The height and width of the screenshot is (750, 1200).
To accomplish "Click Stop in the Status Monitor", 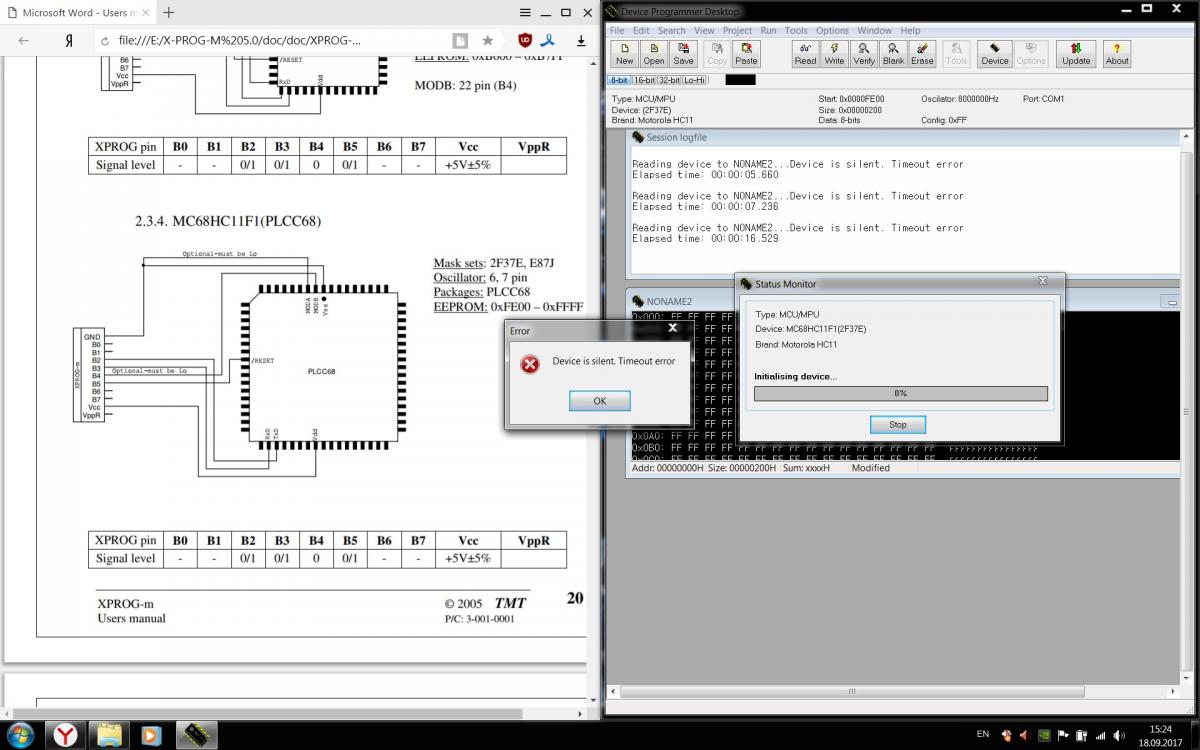I will [x=898, y=425].
